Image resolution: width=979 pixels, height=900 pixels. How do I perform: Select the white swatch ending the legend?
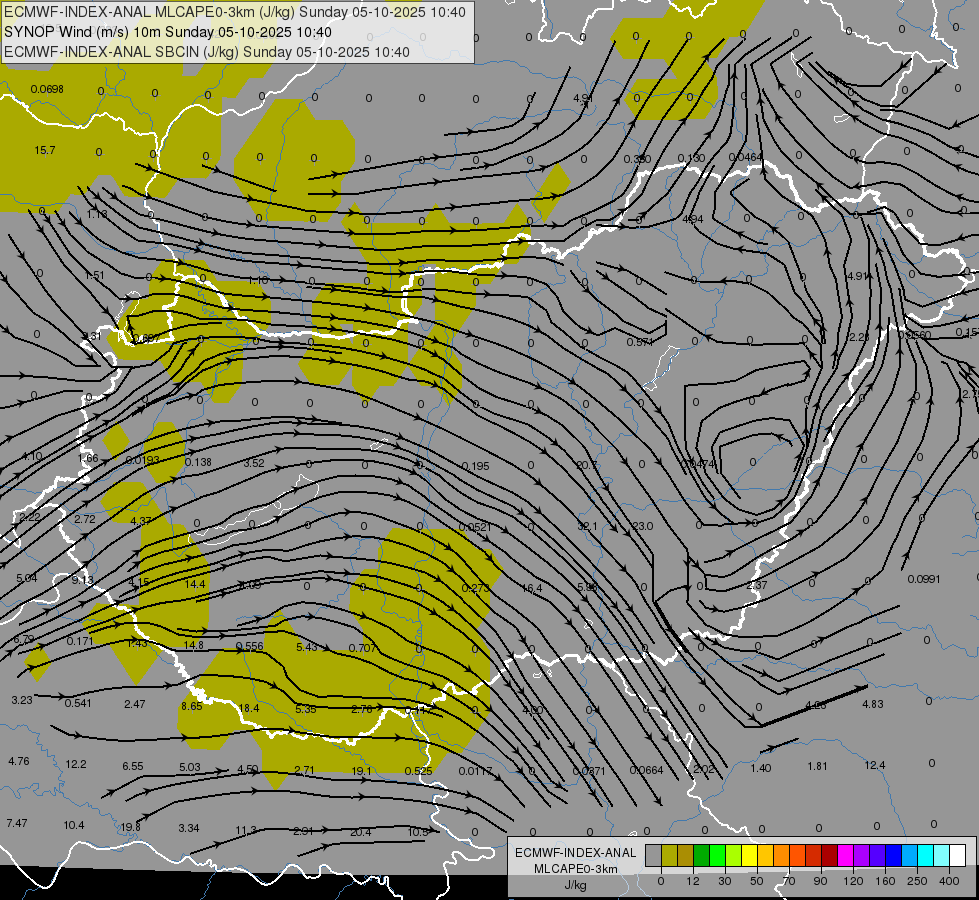[x=957, y=855]
